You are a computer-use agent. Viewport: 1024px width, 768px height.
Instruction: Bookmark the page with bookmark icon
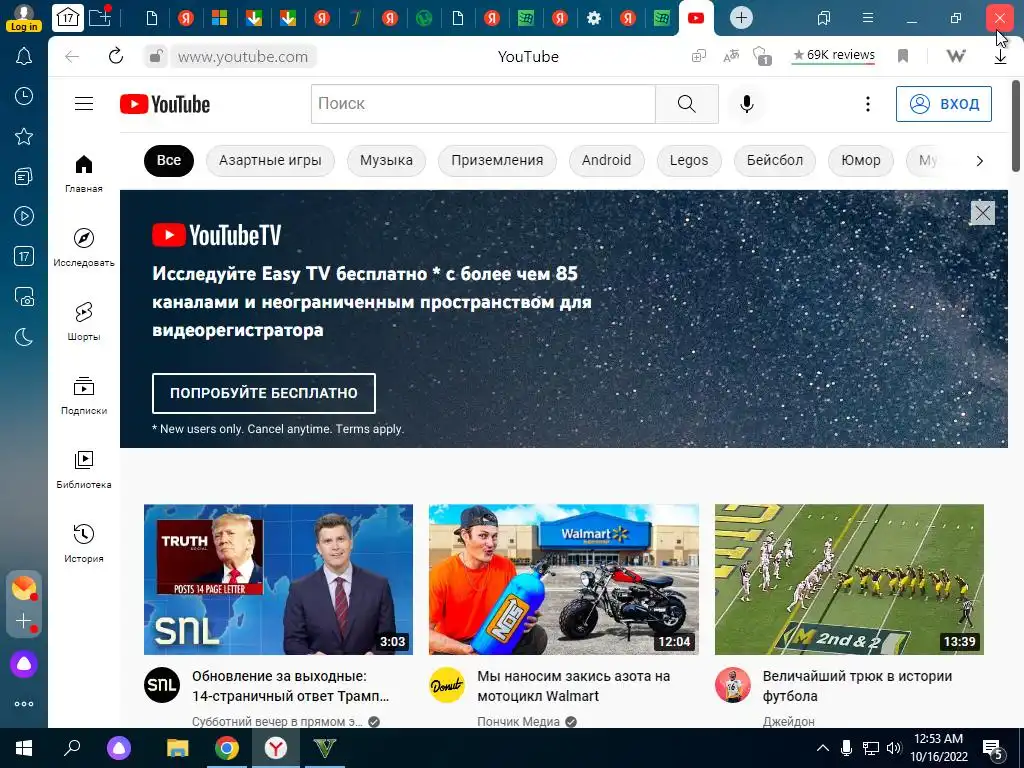[903, 56]
